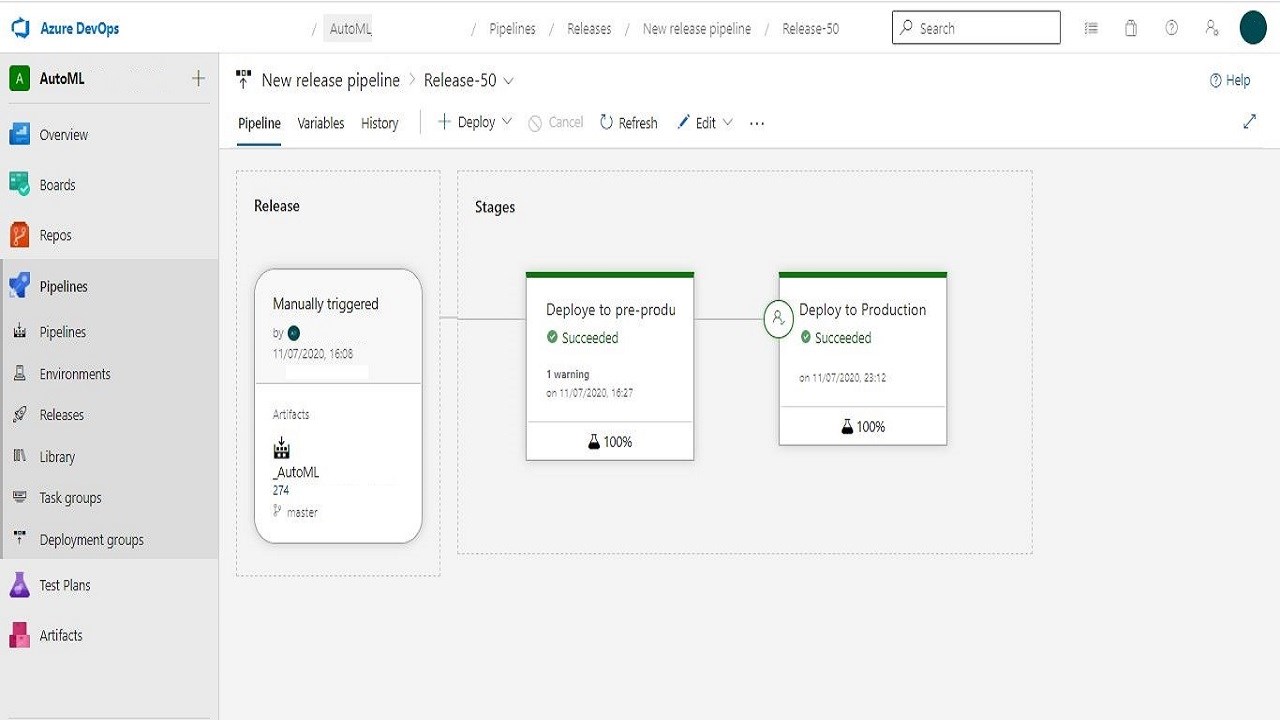The width and height of the screenshot is (1280, 720).
Task: Switch to the Pipeline tab
Action: click(x=259, y=123)
